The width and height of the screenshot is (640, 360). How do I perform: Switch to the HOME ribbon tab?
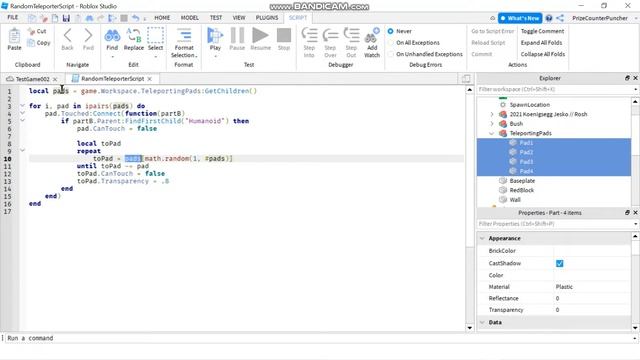[162, 18]
